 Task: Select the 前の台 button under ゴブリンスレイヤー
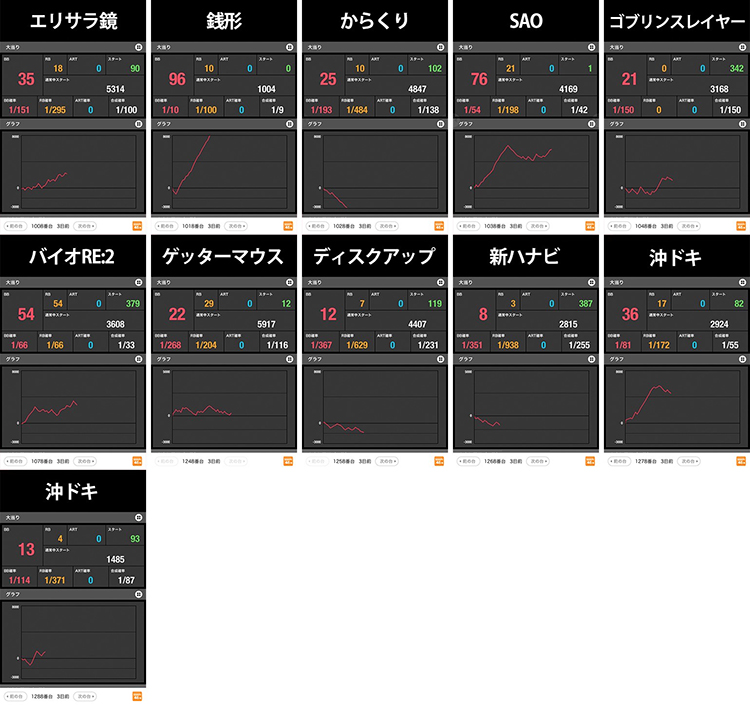pyautogui.click(x=619, y=226)
